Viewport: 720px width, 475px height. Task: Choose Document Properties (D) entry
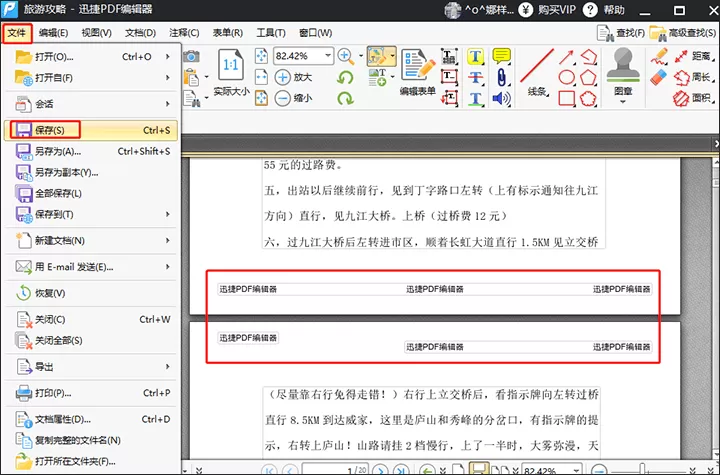tap(90, 419)
